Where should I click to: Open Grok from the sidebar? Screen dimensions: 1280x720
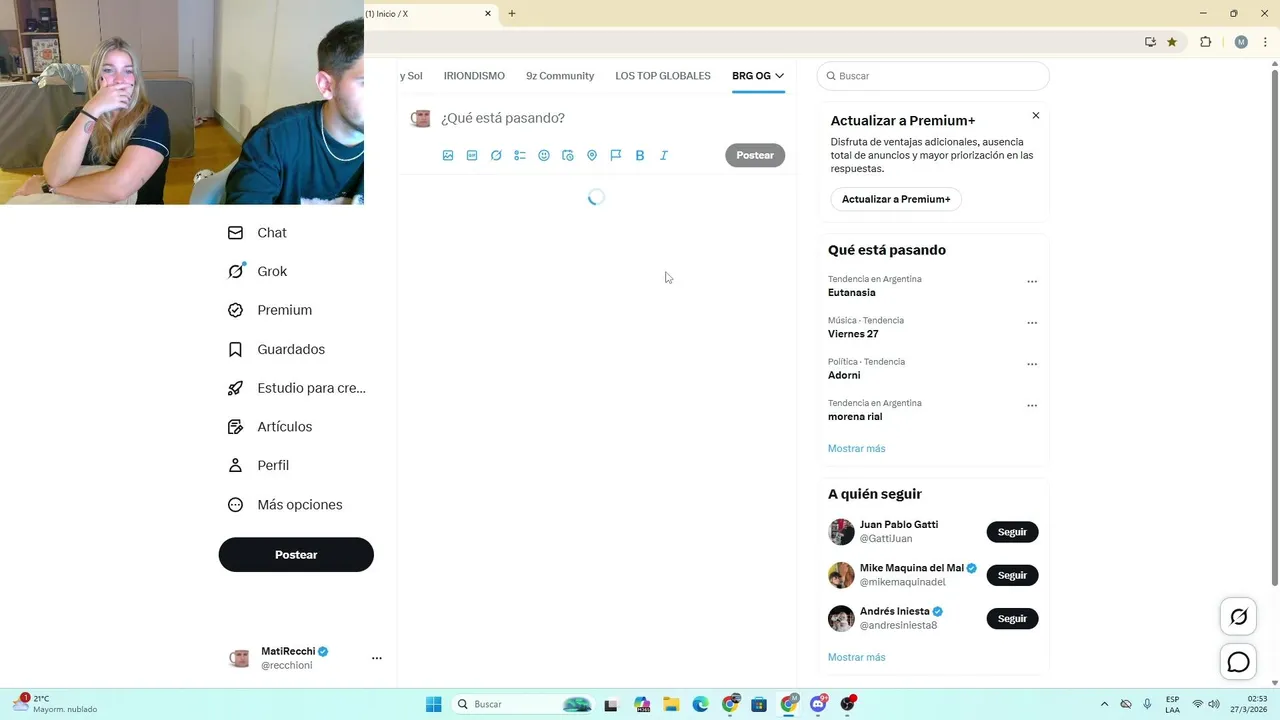click(258, 271)
